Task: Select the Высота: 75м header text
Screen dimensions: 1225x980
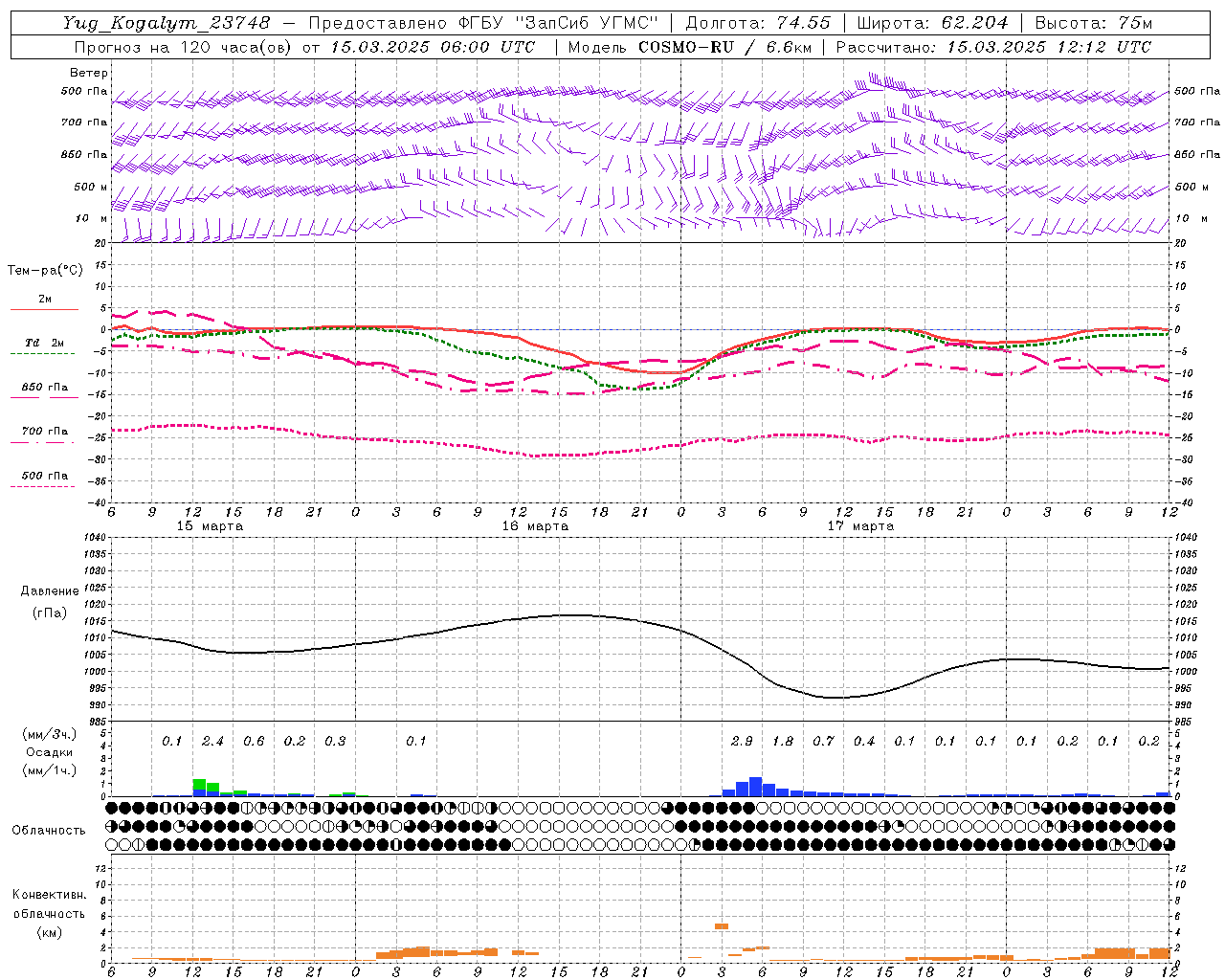Action: pos(1094,23)
